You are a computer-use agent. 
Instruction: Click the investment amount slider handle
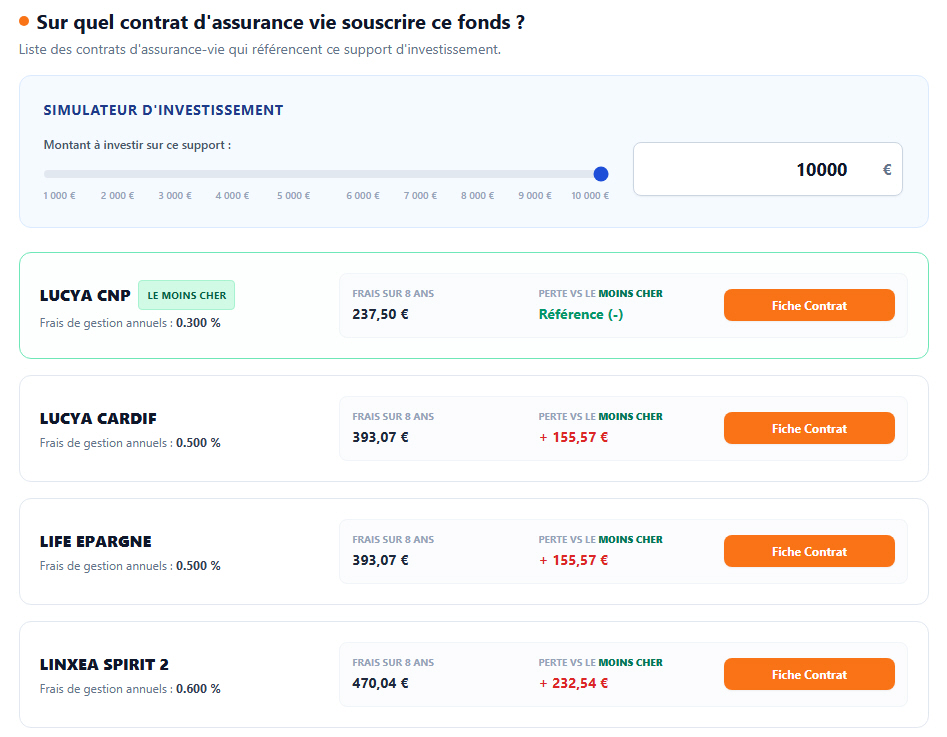[x=600, y=174]
